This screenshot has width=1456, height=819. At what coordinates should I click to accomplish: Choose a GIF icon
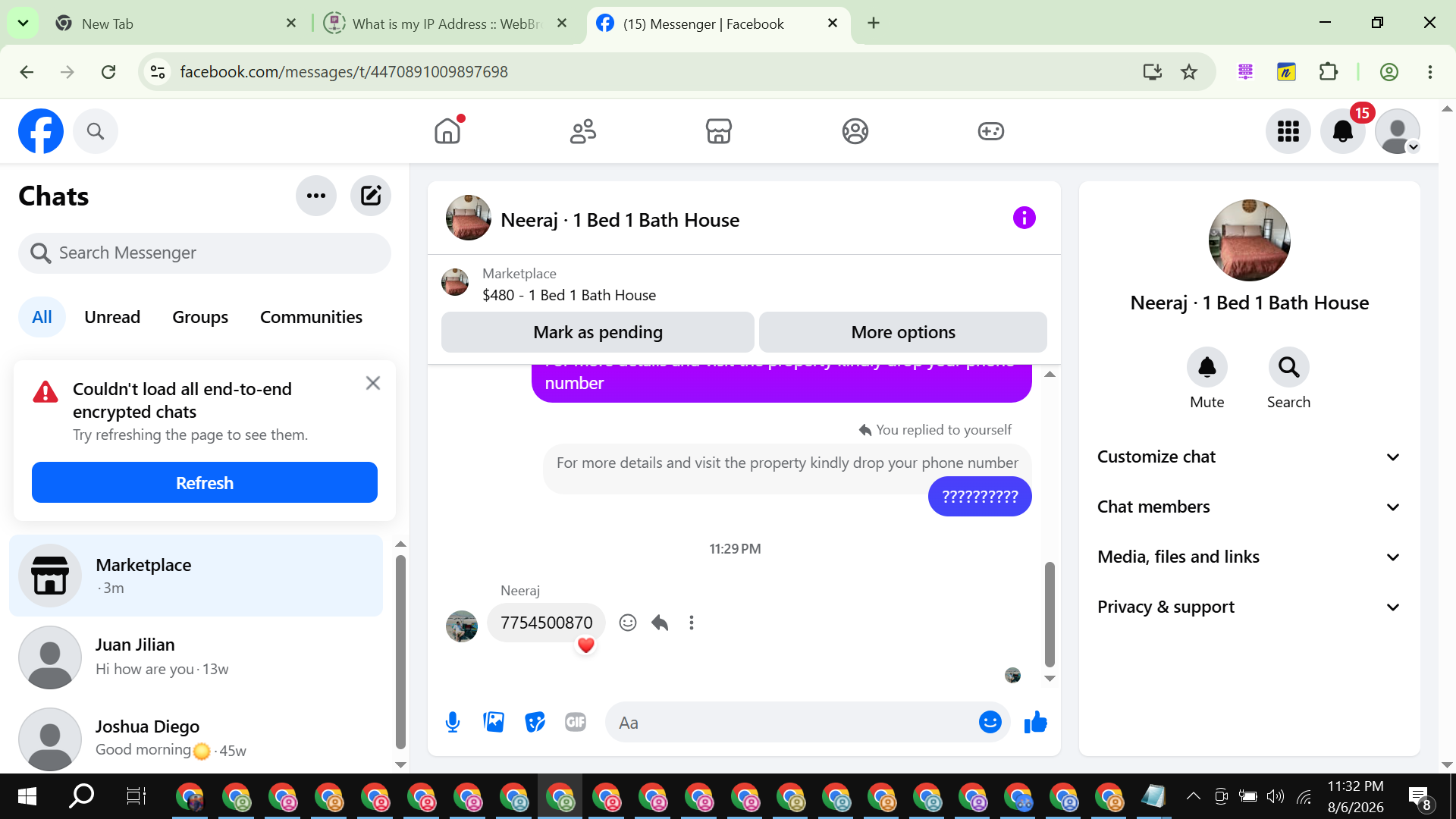(x=576, y=722)
